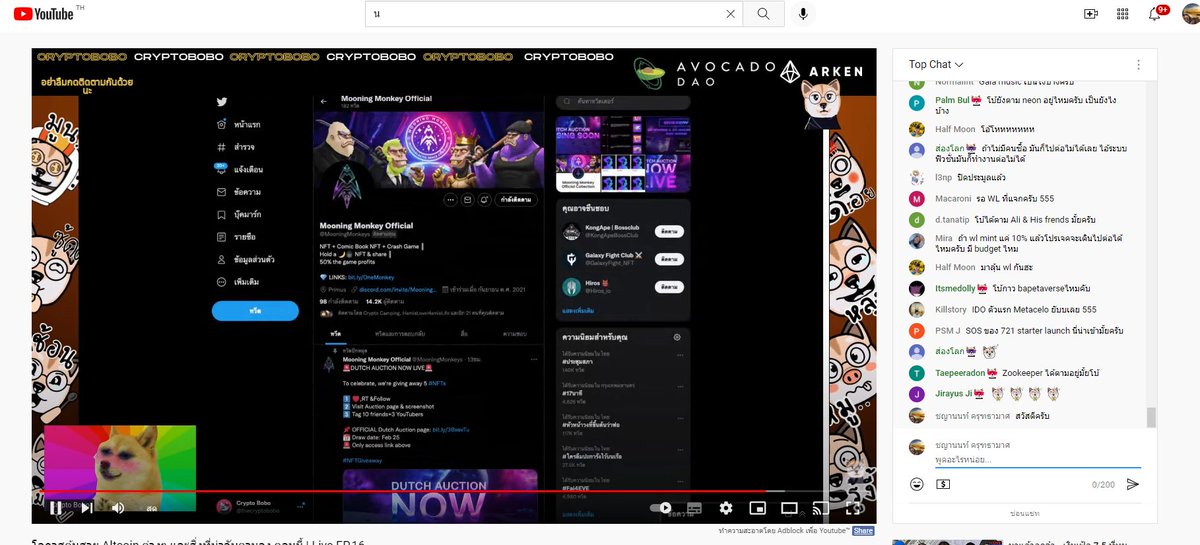Open the notifications bell

pos(1155,14)
